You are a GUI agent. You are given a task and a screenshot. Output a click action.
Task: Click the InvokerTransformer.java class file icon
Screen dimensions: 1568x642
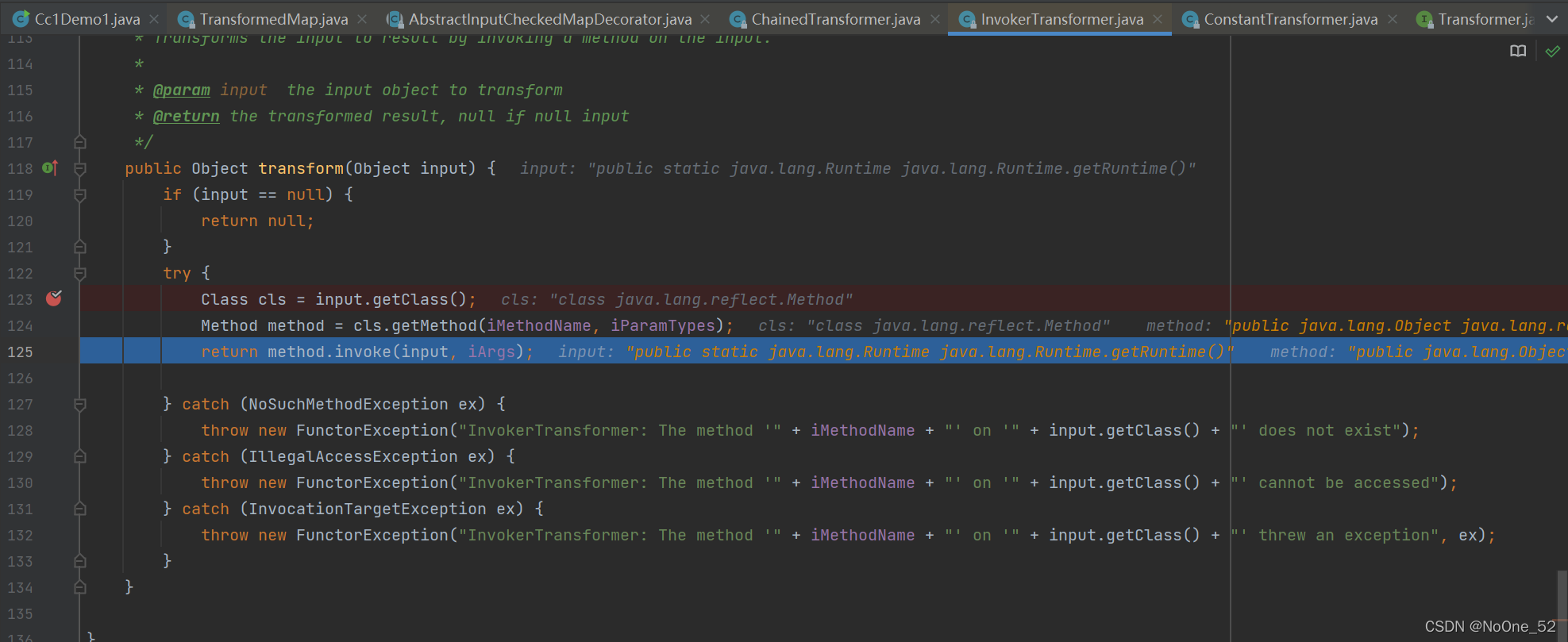pos(967,19)
